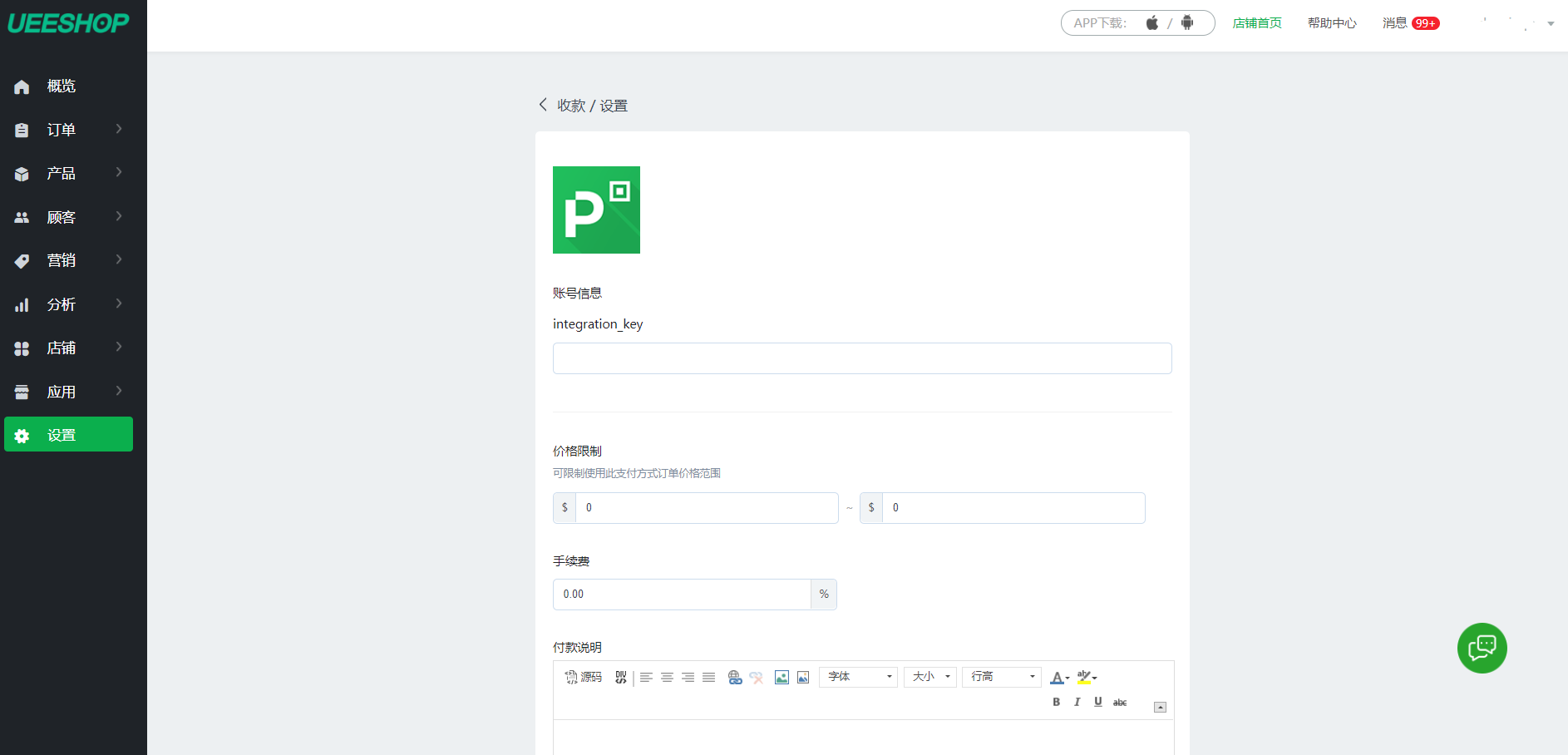Expand the 营销 marketing menu

[68, 260]
